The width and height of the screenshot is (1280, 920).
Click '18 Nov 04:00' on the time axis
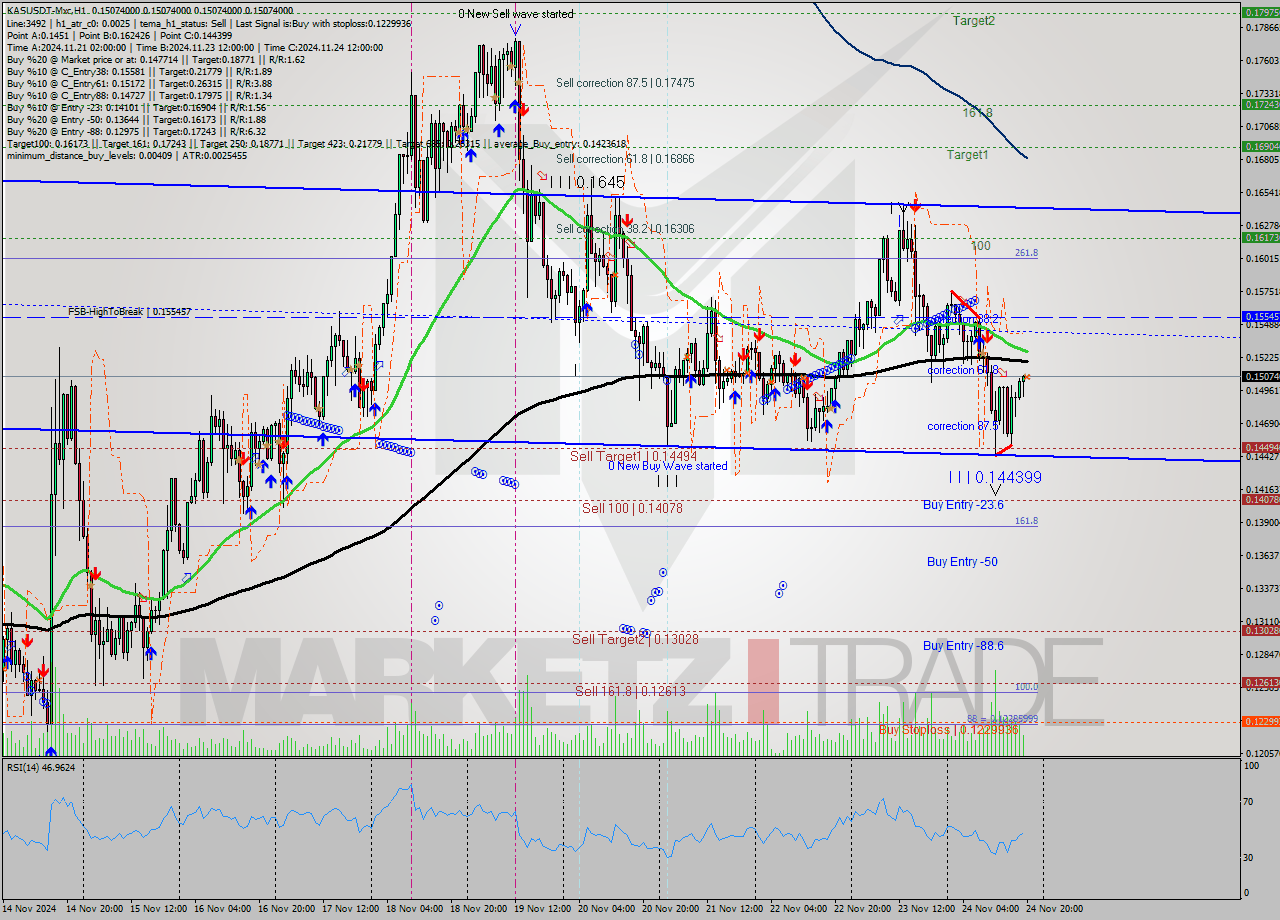point(413,909)
